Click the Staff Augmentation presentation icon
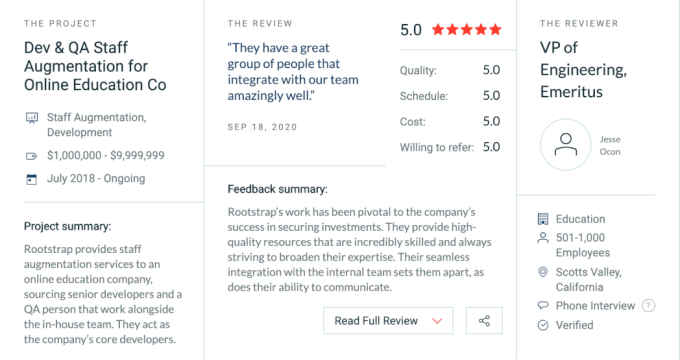680x360 pixels. coord(32,118)
